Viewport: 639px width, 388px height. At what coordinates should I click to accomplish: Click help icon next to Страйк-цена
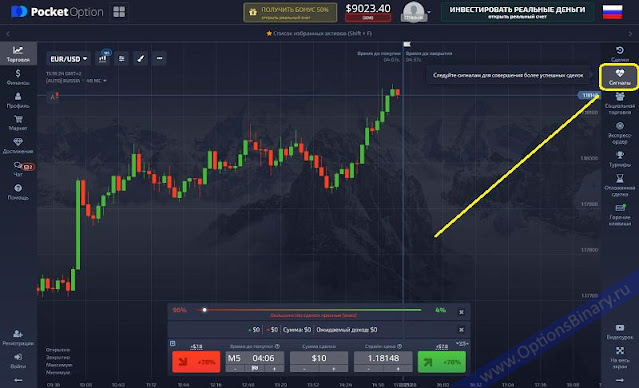click(399, 346)
